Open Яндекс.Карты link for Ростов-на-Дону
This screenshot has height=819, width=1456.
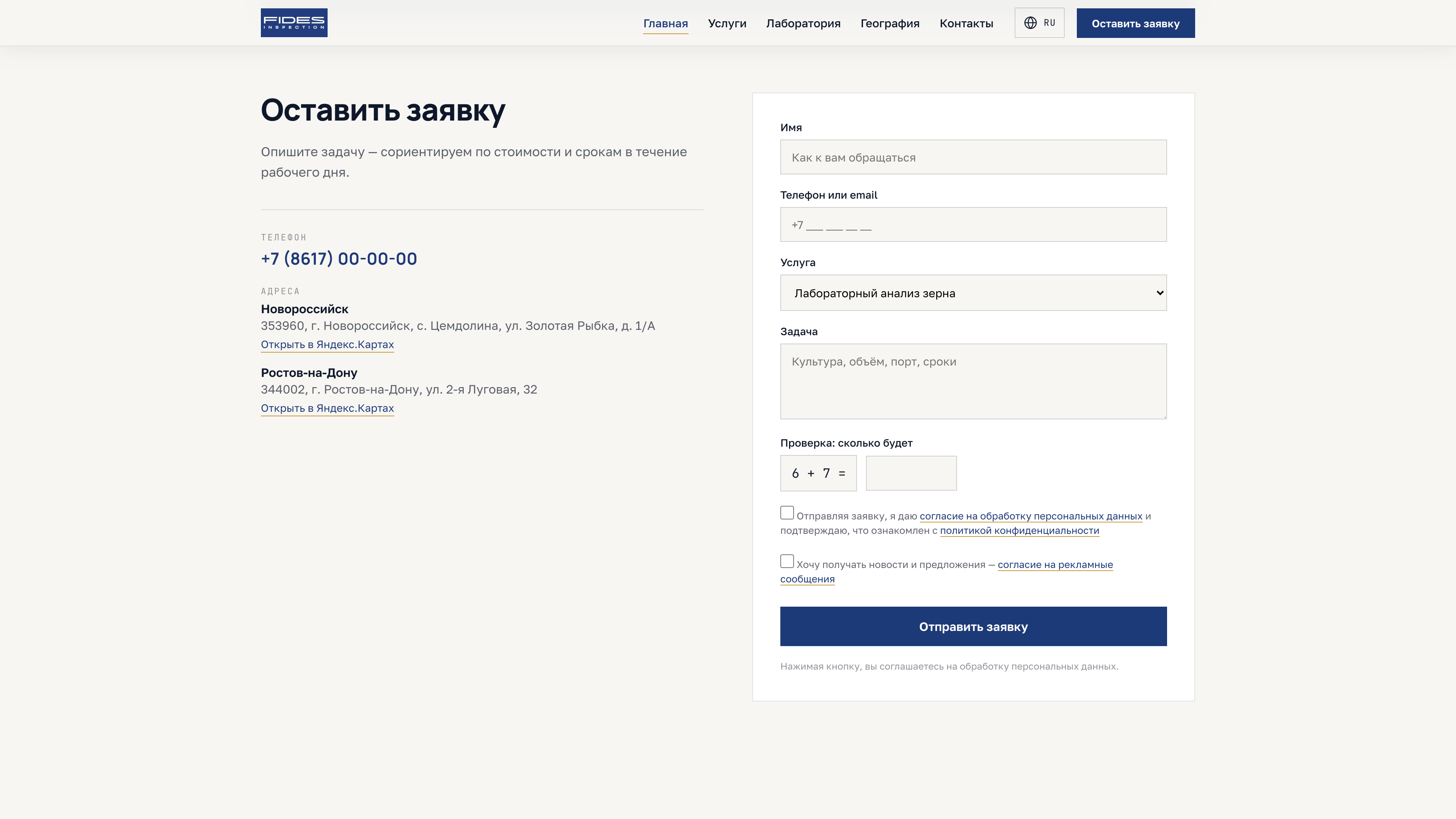tap(327, 408)
